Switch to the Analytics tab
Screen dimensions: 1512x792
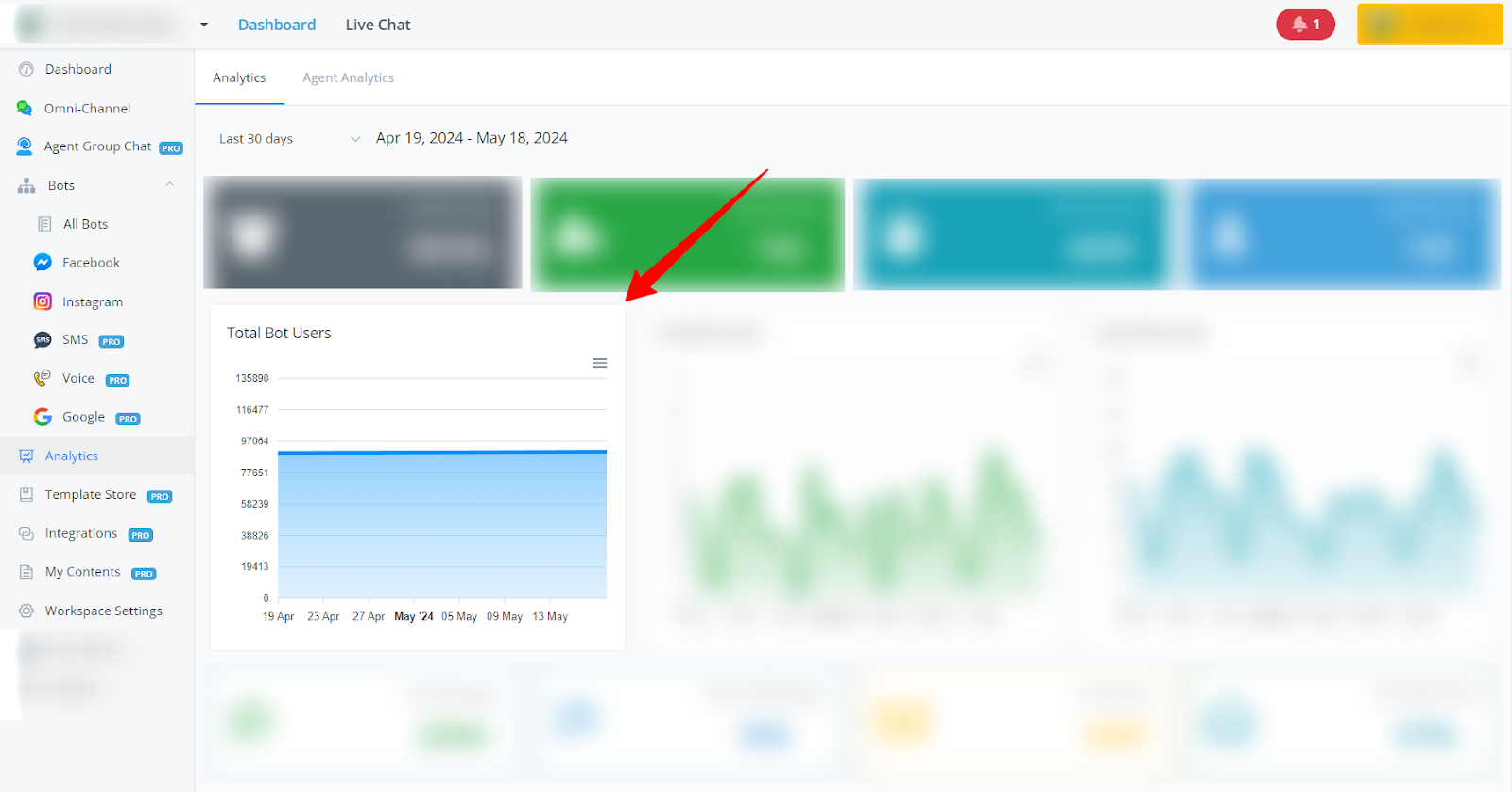[239, 77]
